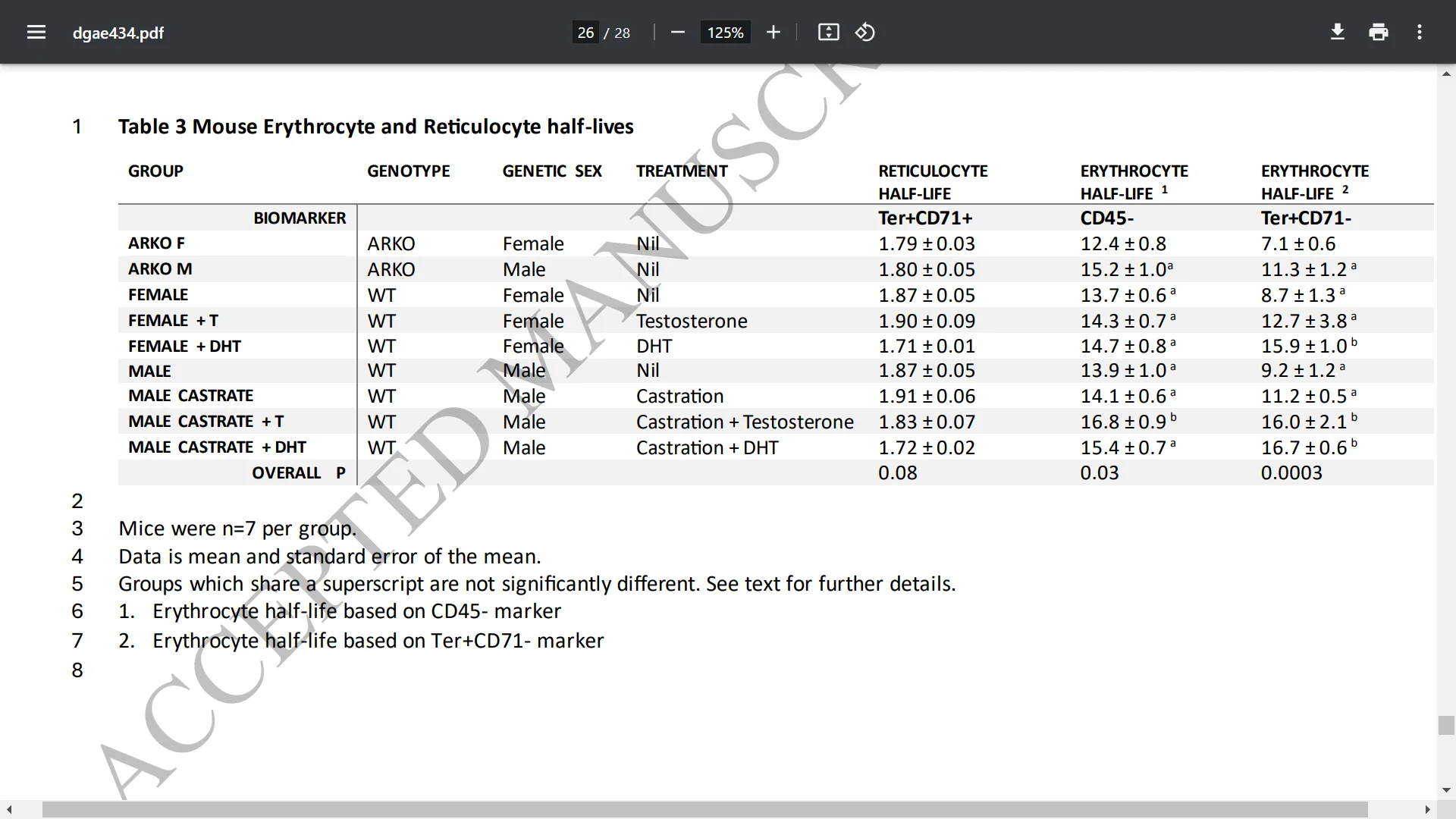The image size is (1456, 819).
Task: Click the GROUP column header
Action: tap(155, 171)
